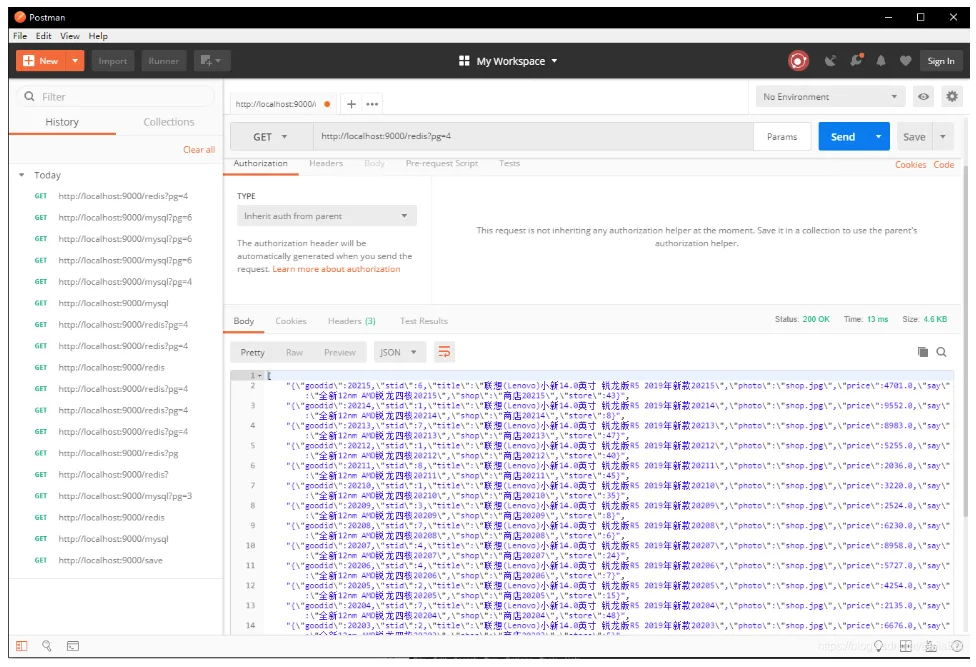Viewport: 976px width, 667px height.
Task: Open the response Cookies tab
Action: tap(291, 321)
